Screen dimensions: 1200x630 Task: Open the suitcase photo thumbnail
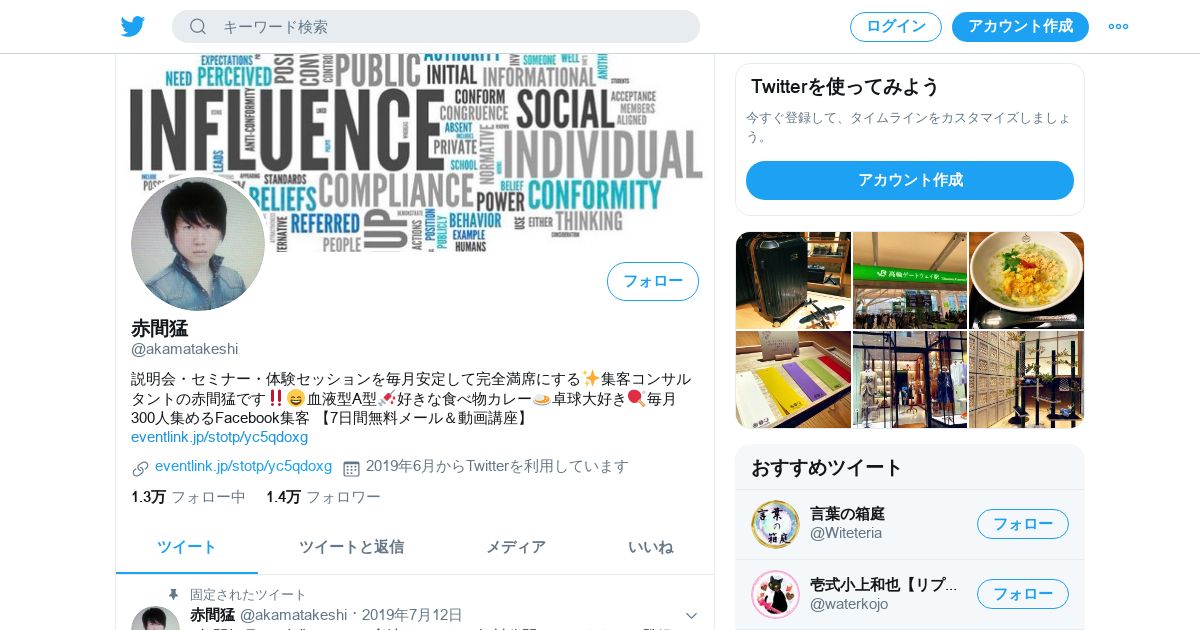[793, 281]
